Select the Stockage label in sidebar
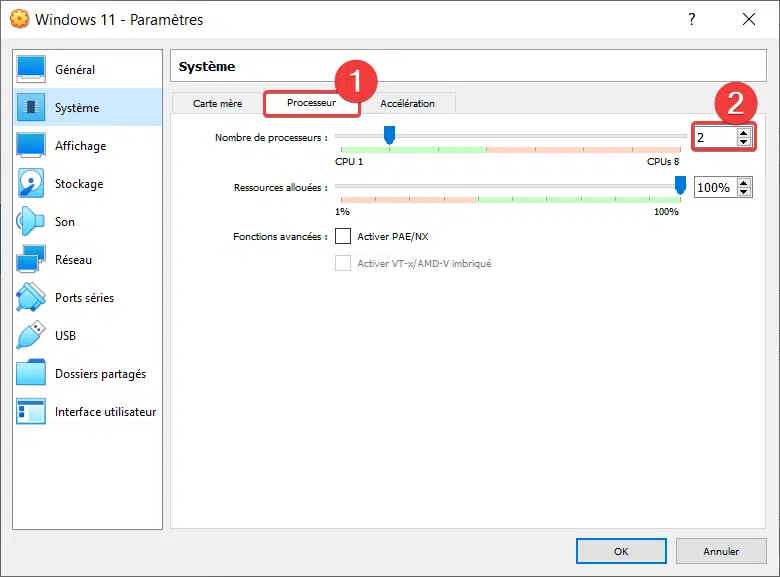Screen dimensions: 780x577 point(79,184)
